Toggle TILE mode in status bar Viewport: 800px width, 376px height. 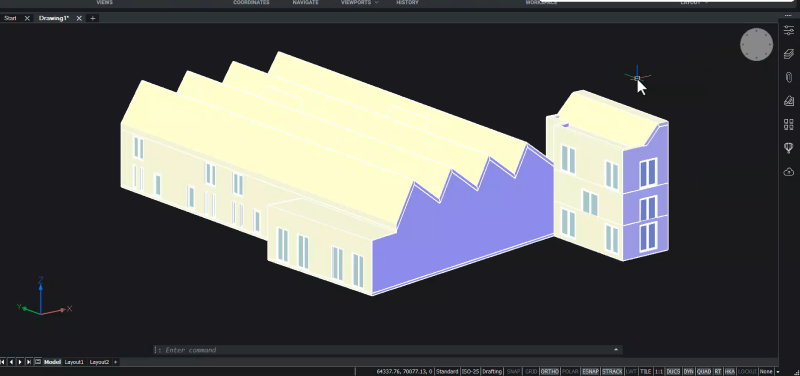(646, 371)
